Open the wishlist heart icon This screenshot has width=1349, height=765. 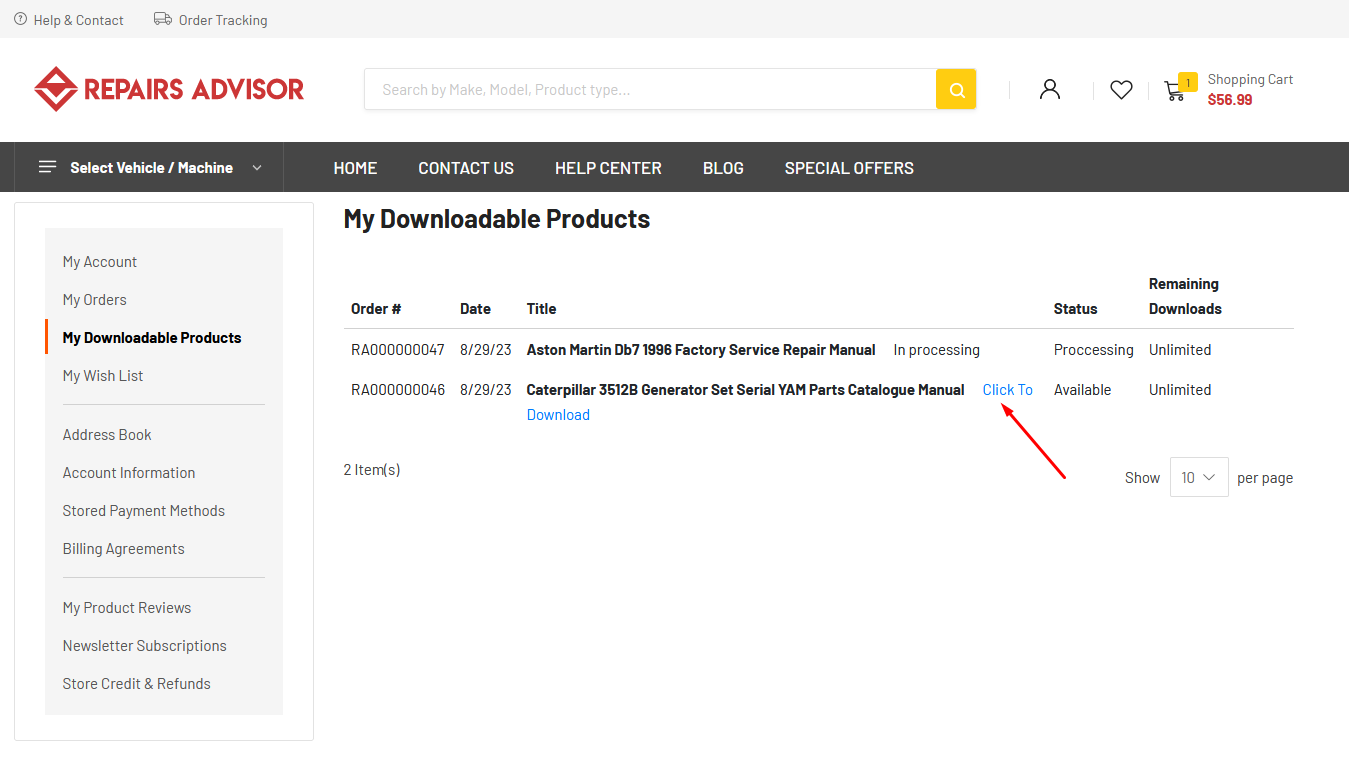(x=1121, y=90)
